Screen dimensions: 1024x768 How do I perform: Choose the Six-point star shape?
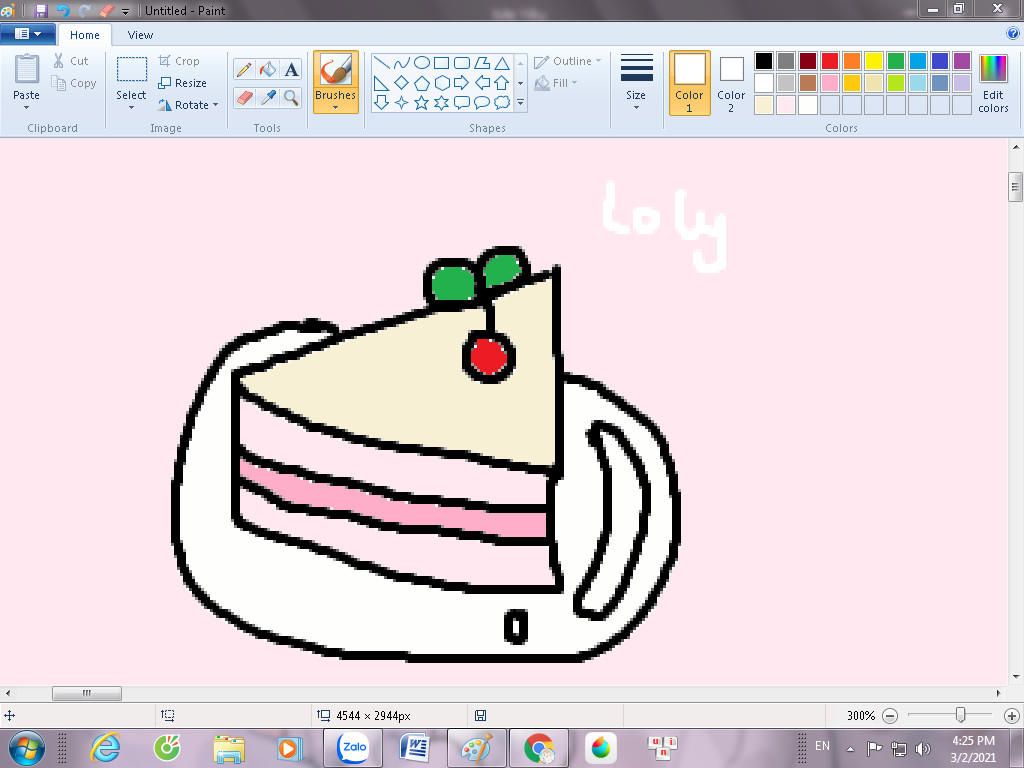point(441,103)
